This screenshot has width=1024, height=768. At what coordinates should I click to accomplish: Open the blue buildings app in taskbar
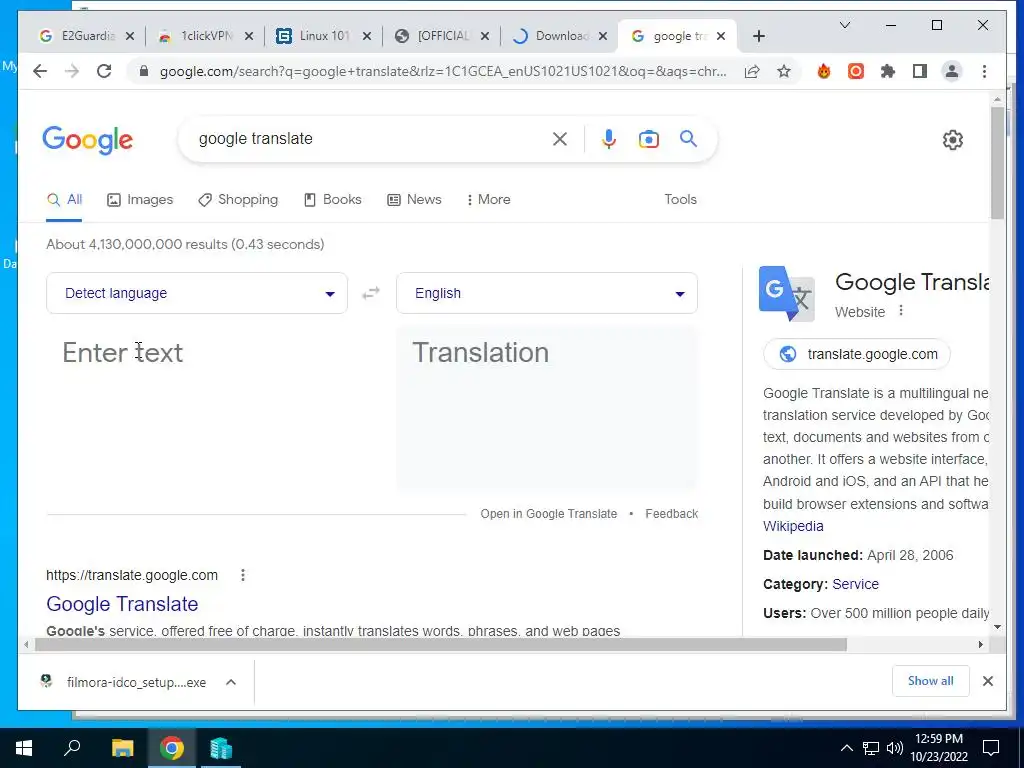(221, 748)
